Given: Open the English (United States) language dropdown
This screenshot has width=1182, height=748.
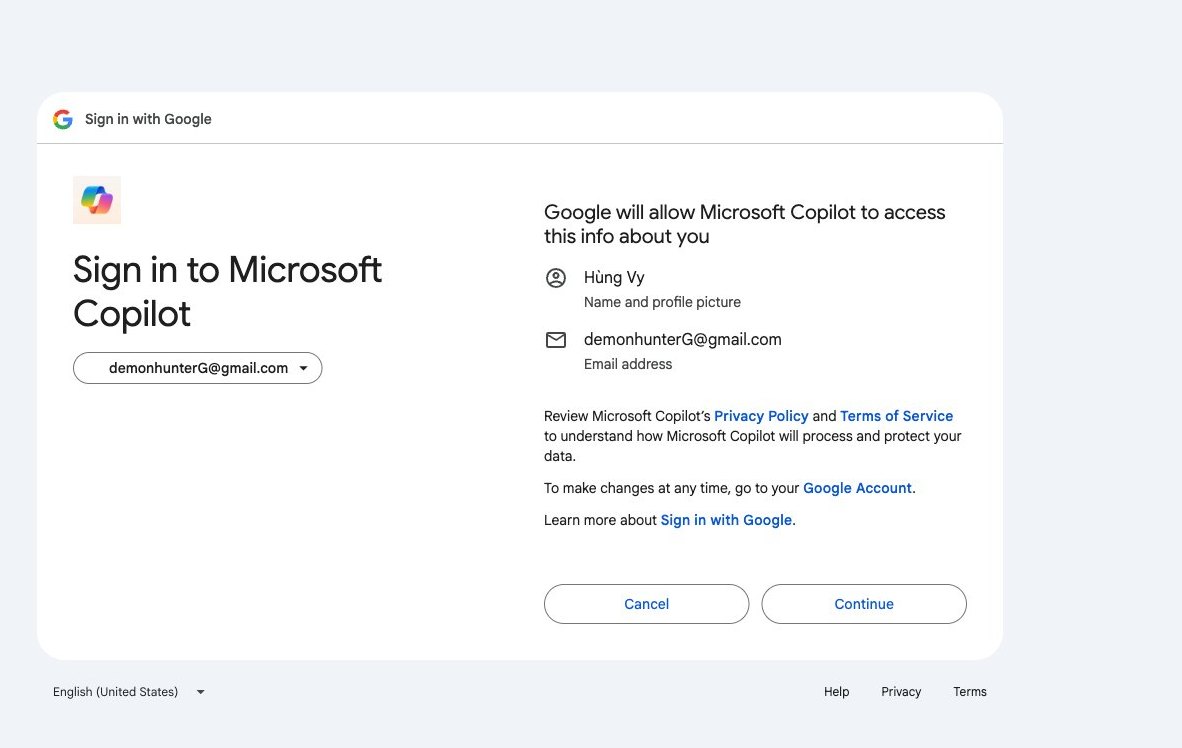Looking at the screenshot, I should click(x=129, y=691).
